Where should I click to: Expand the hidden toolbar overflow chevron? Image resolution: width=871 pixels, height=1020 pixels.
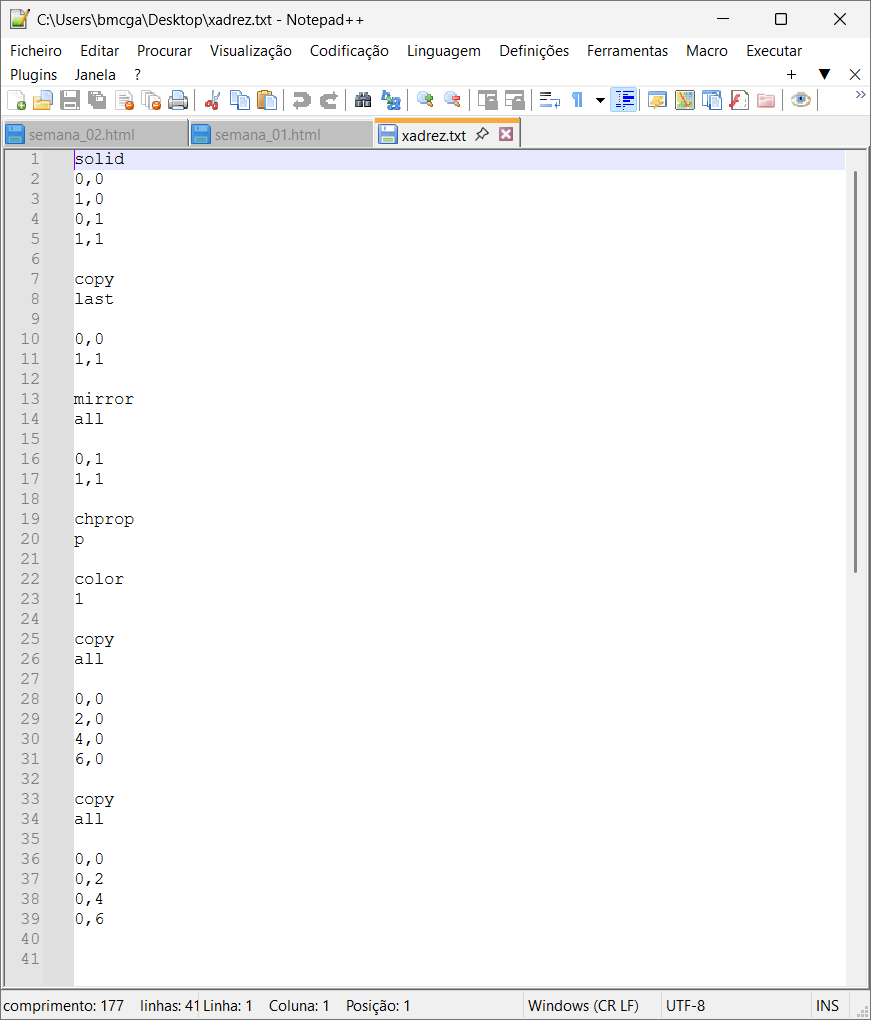pos(860,95)
